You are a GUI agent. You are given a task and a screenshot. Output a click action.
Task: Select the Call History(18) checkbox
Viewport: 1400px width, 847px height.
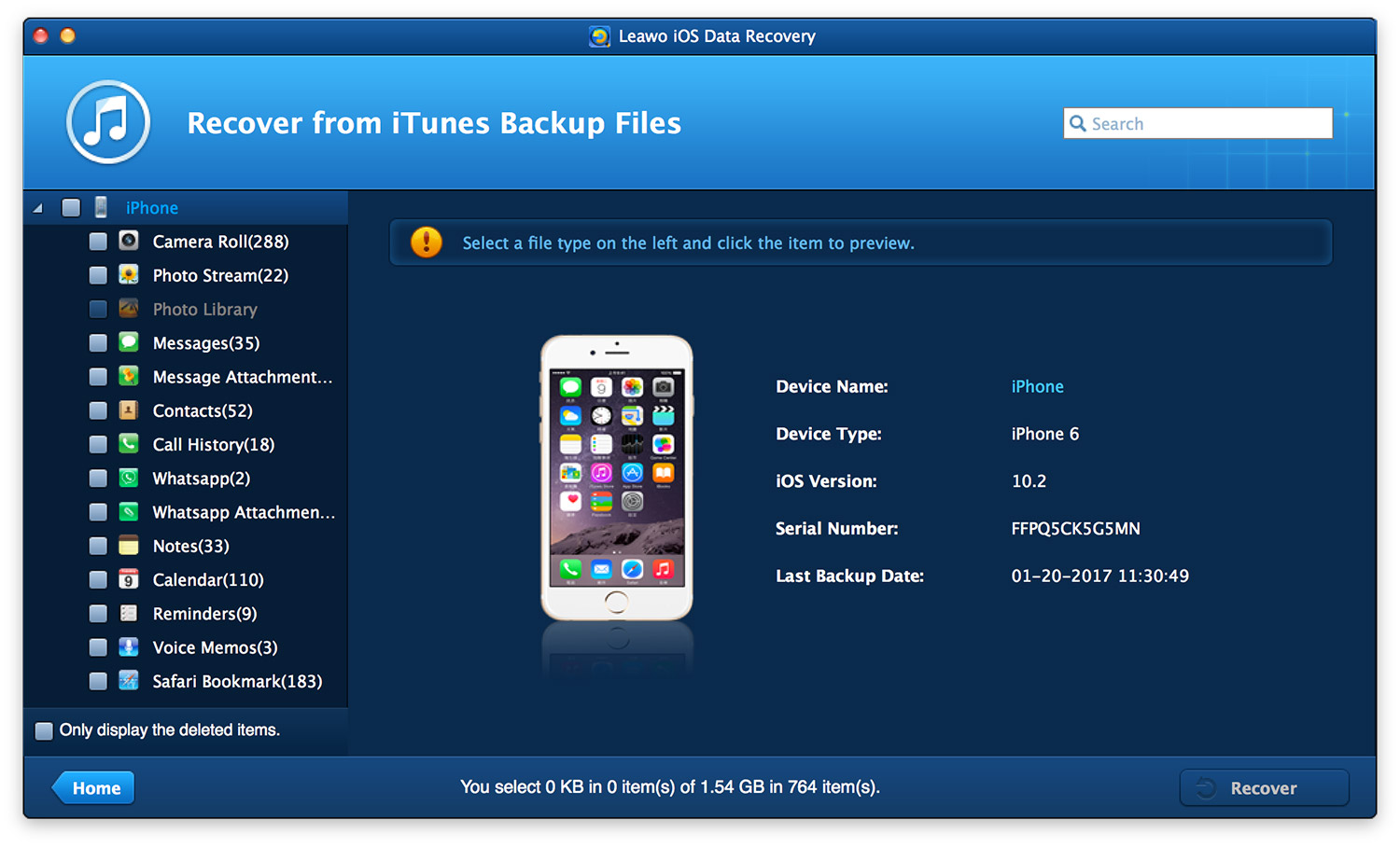(98, 444)
